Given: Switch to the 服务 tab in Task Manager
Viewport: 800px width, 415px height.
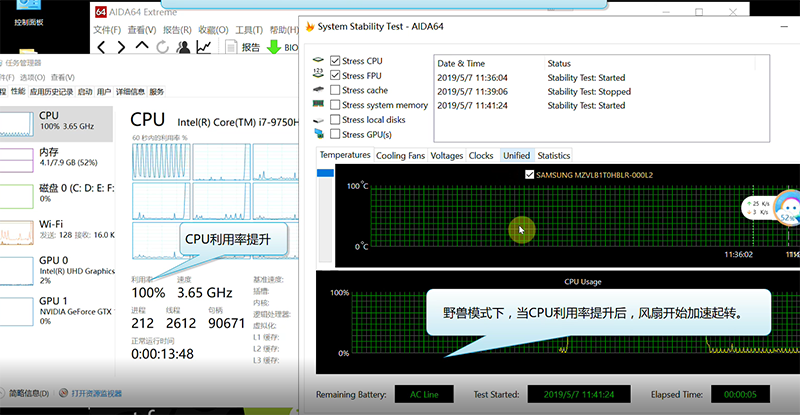Looking at the screenshot, I should tap(157, 91).
